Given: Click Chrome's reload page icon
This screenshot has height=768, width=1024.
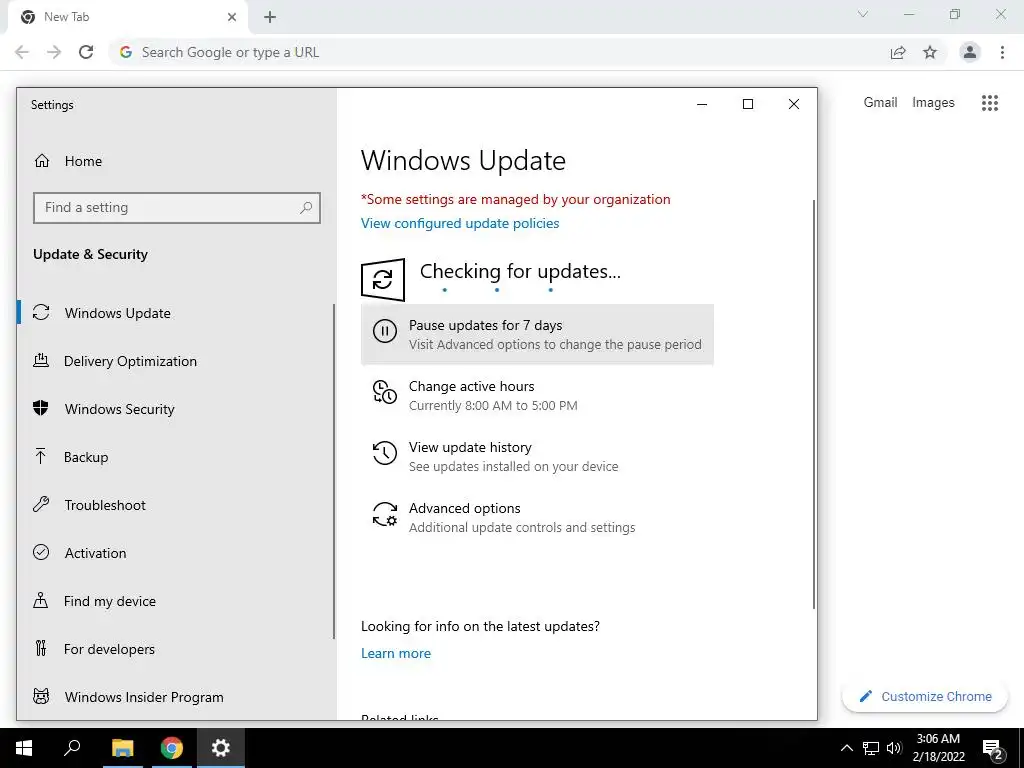Looking at the screenshot, I should (x=86, y=52).
